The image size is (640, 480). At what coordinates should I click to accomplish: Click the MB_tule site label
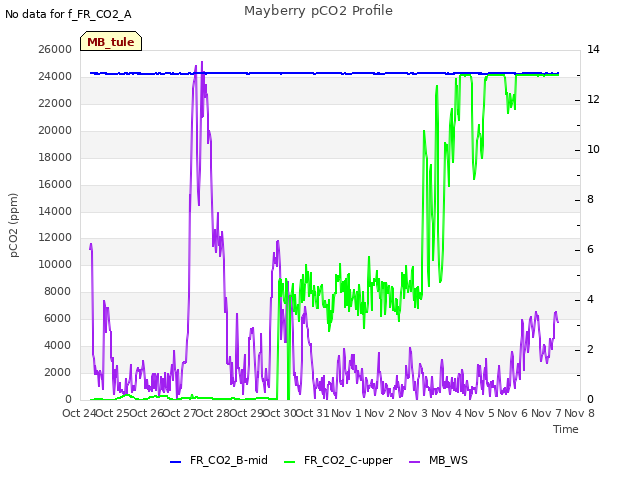(x=111, y=42)
